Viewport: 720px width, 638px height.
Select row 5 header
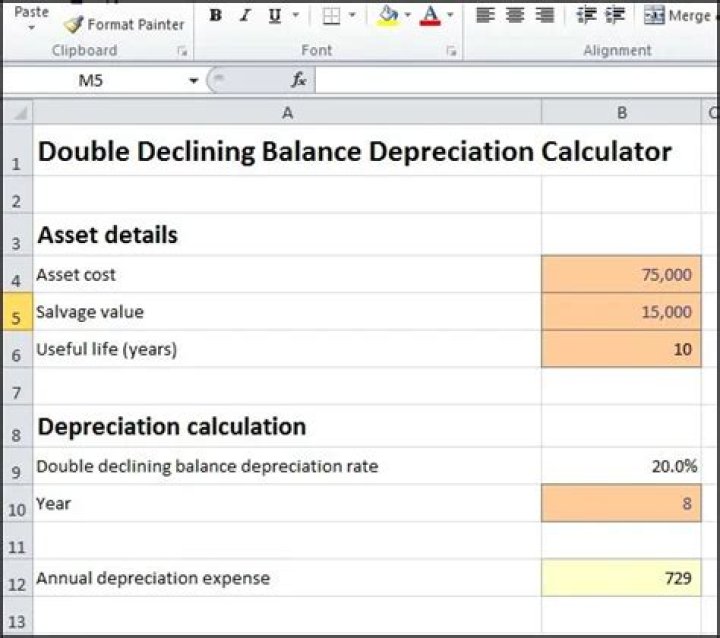click(x=17, y=312)
